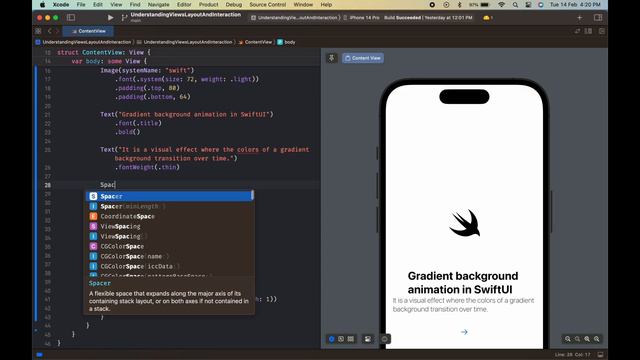Open the body breadcrumb item
The height and width of the screenshot is (360, 640).
click(287, 42)
